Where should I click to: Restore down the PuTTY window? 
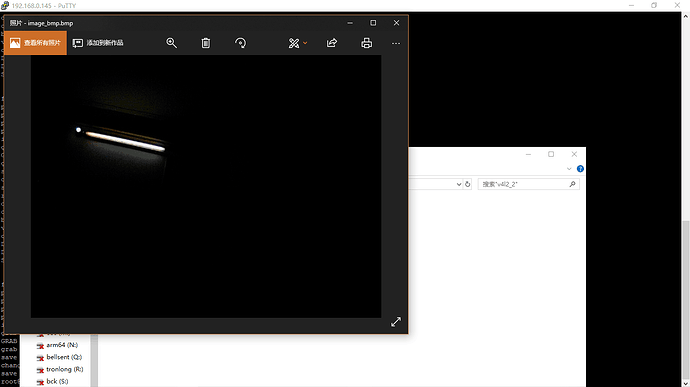point(654,5)
